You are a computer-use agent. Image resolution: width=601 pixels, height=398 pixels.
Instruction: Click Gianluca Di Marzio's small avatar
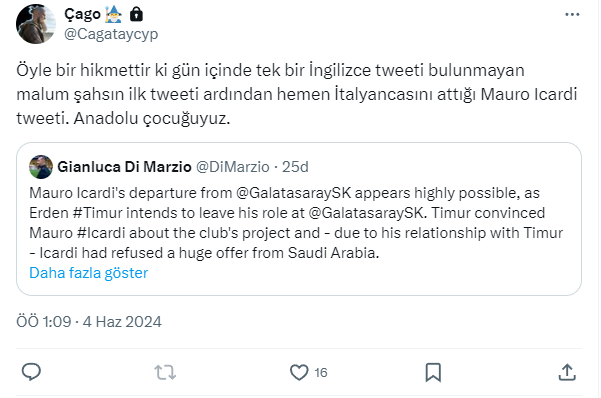(41, 167)
